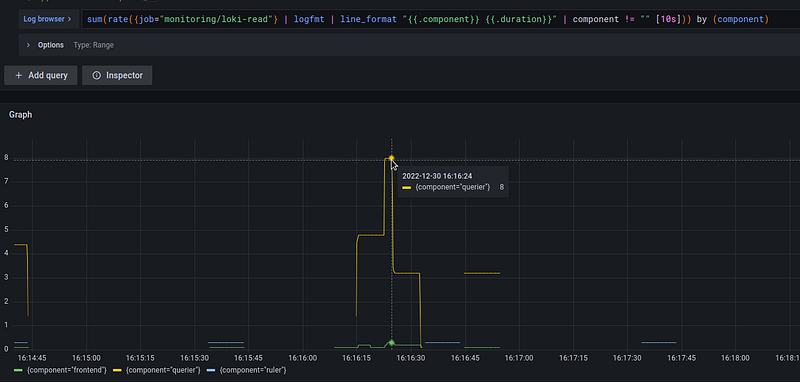
Task: Click the Graph panel title
Action: click(20, 115)
